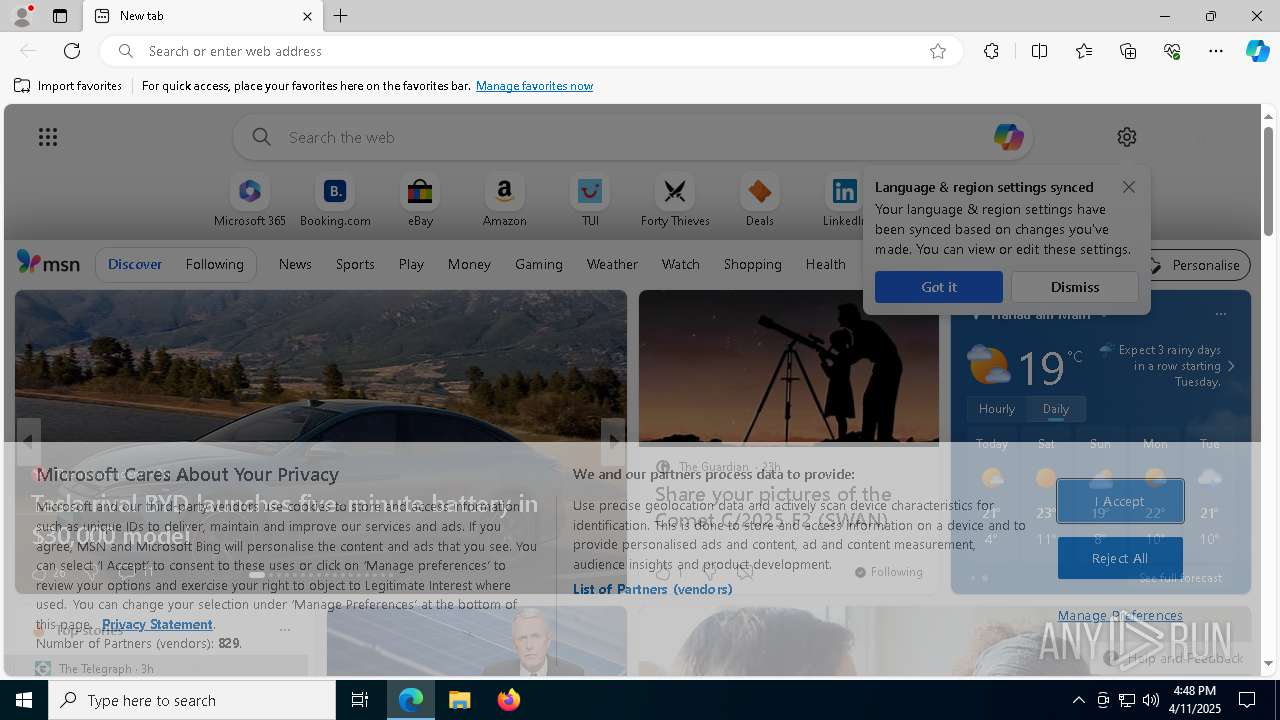Show hidden system tray icons
The width and height of the screenshot is (1280, 720).
coord(1078,700)
